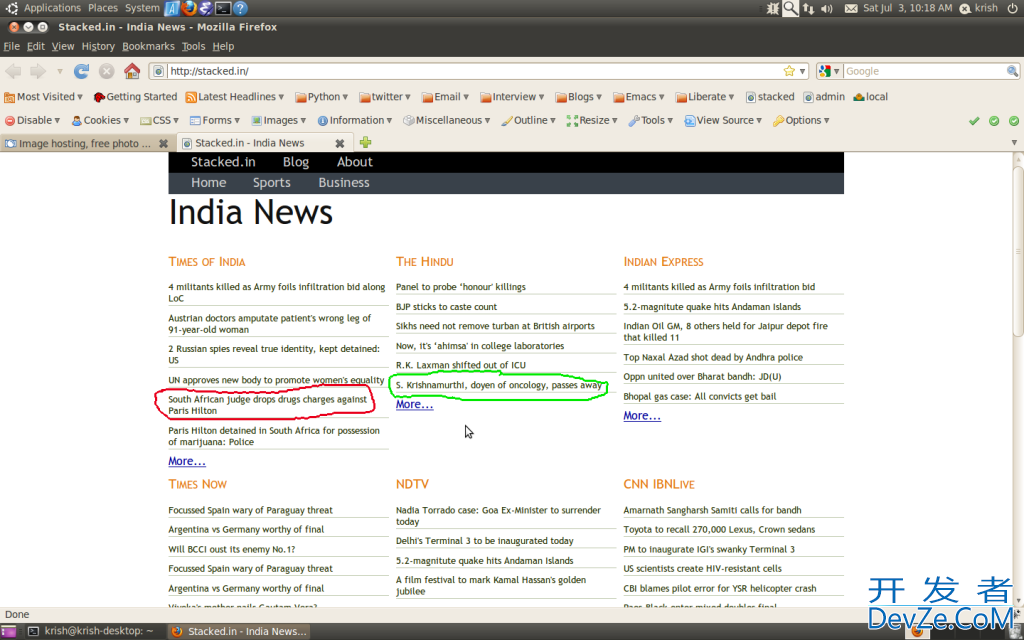Click More... under The Hindu
Screen dimensions: 1024x640
coord(414,404)
